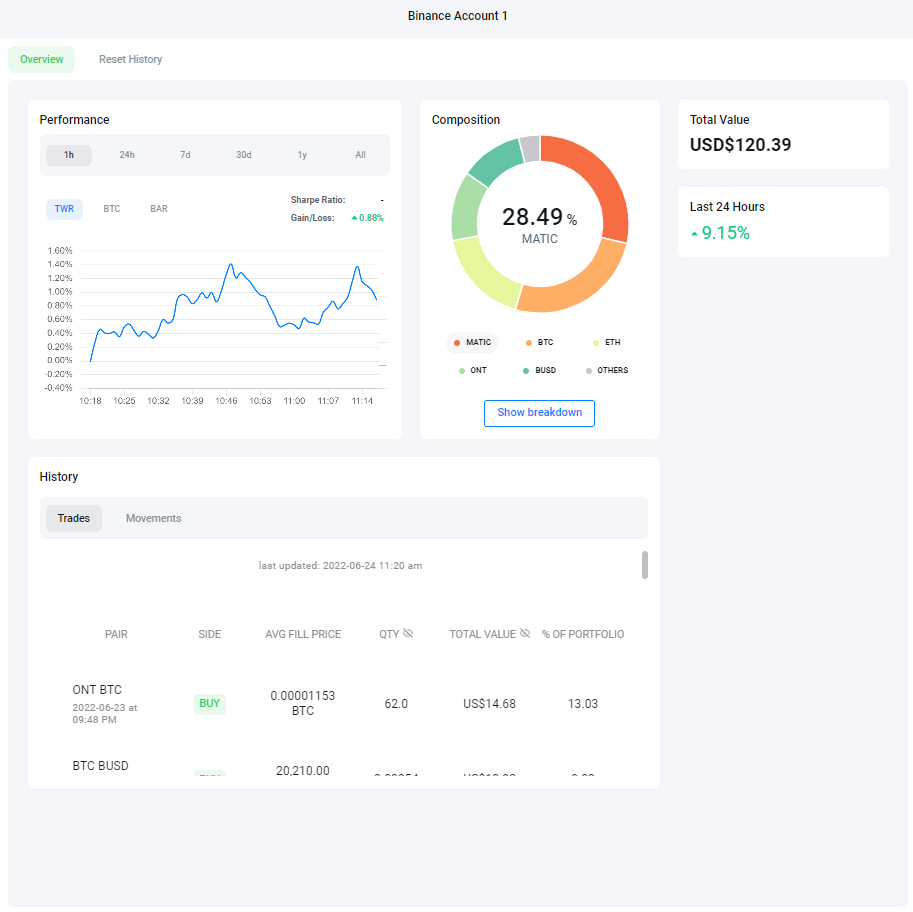
Task: Switch chart to TWR mode
Action: 64,208
